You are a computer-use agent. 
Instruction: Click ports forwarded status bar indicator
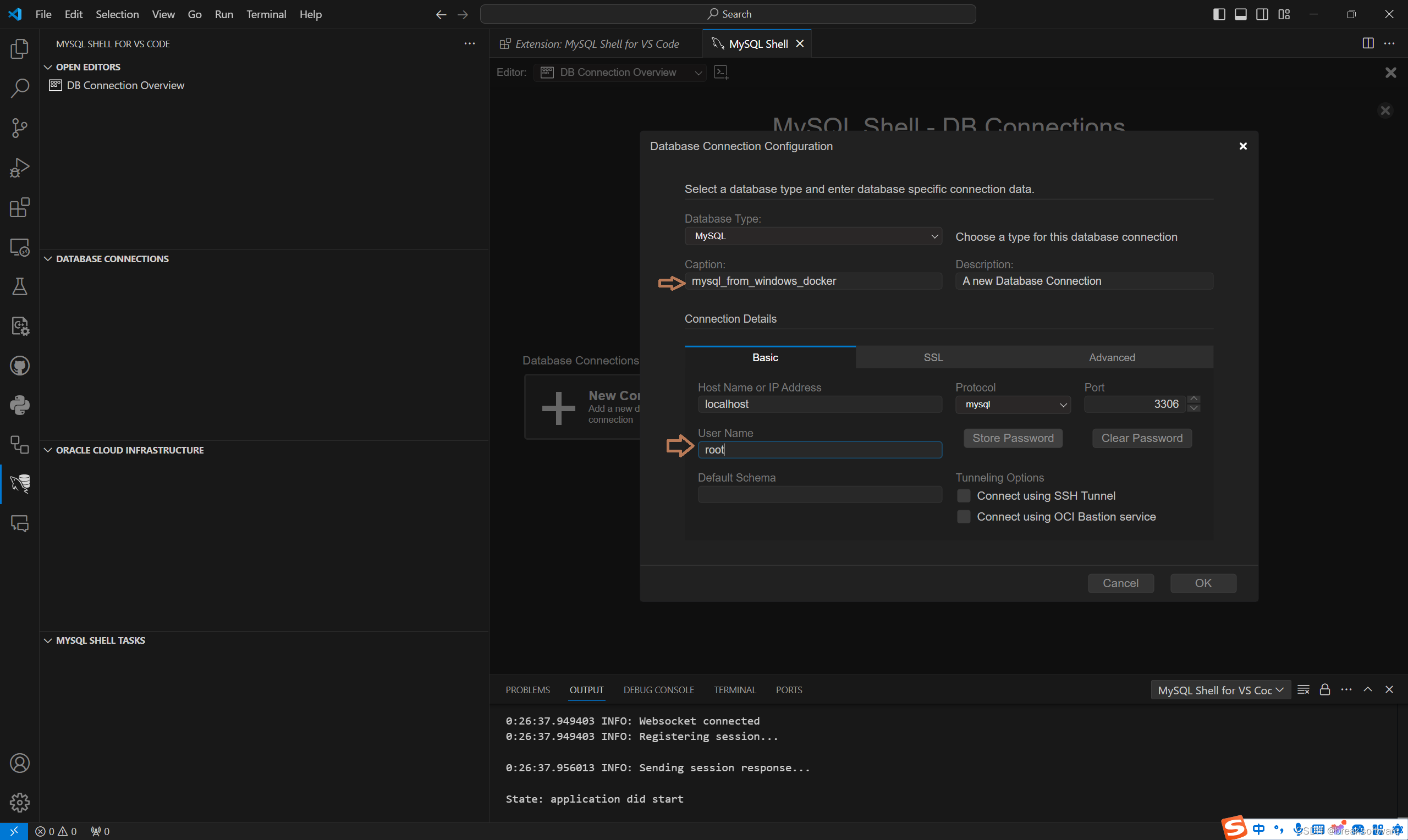pos(100,831)
